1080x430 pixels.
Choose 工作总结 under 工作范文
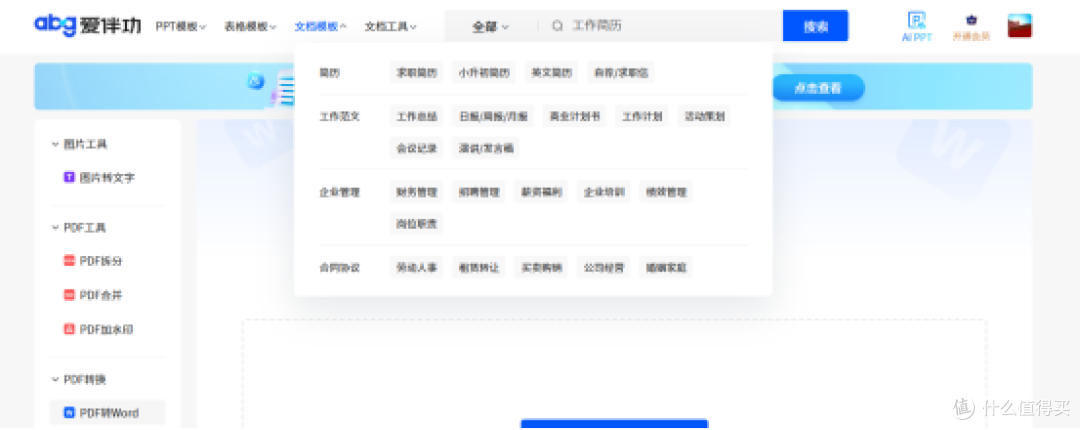coord(417,116)
